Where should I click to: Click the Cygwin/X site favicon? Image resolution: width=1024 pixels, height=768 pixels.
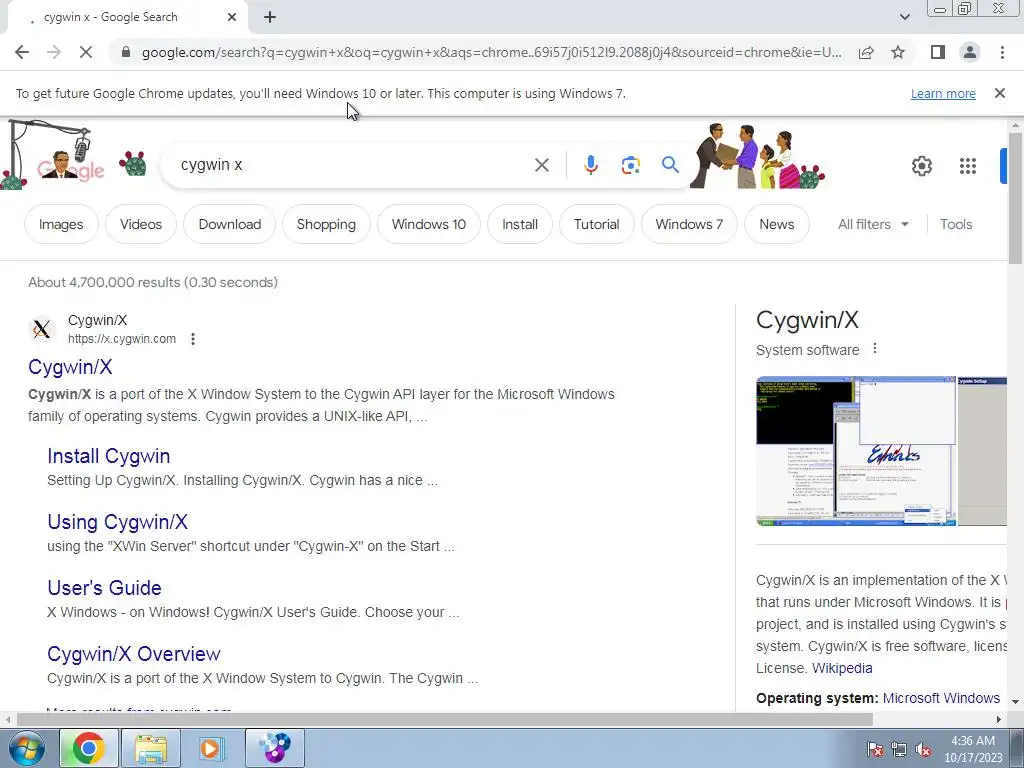point(42,328)
